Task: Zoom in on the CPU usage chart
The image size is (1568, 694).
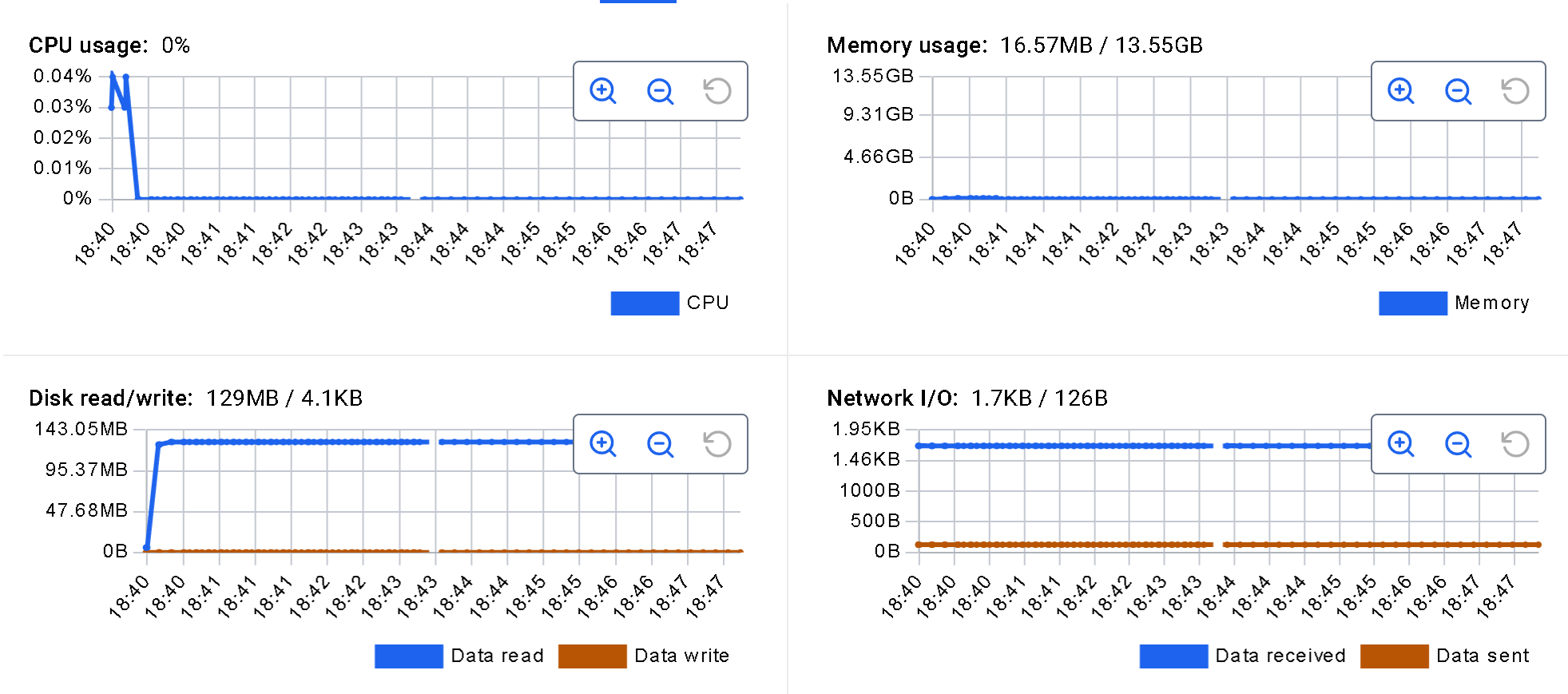Action: [603, 91]
